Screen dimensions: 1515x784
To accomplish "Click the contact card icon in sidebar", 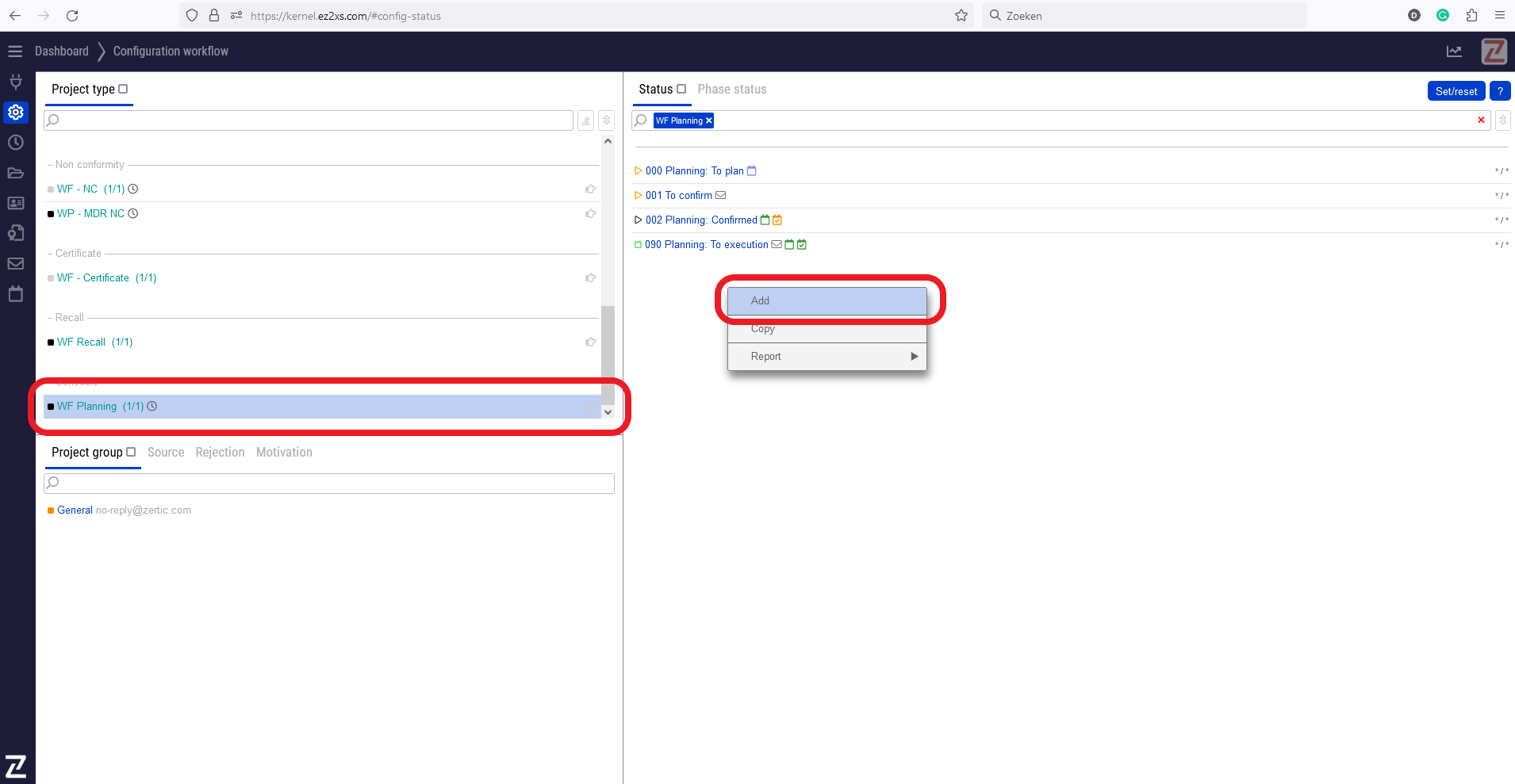I will (15, 203).
